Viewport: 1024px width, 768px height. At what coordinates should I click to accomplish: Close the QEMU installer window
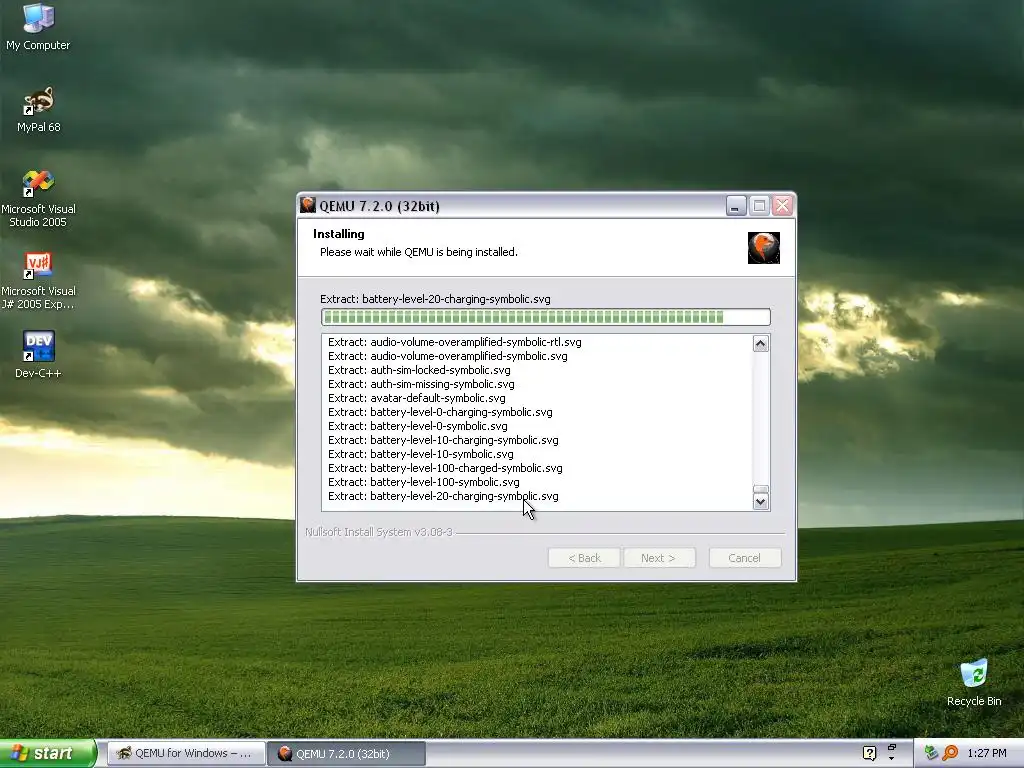coord(782,206)
